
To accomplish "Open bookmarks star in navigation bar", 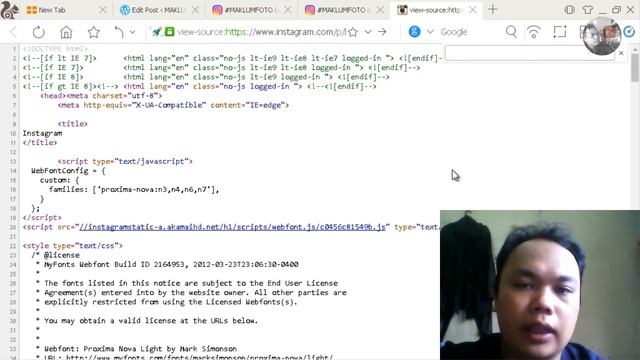I will (93, 32).
